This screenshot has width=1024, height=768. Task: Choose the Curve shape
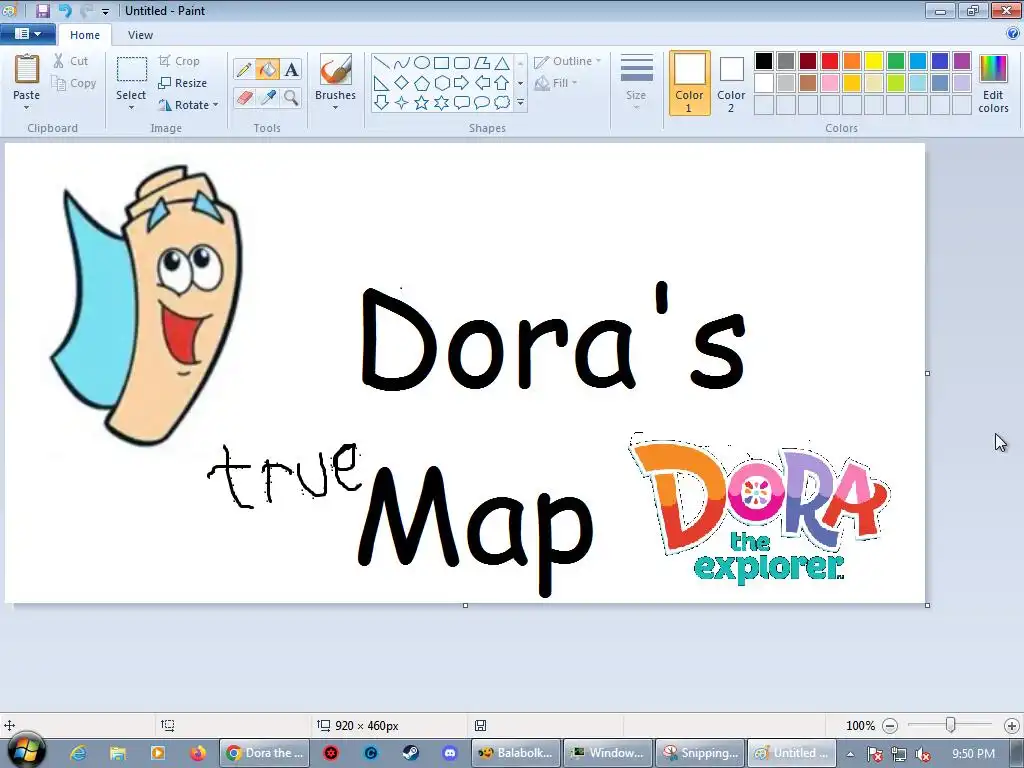coord(402,63)
